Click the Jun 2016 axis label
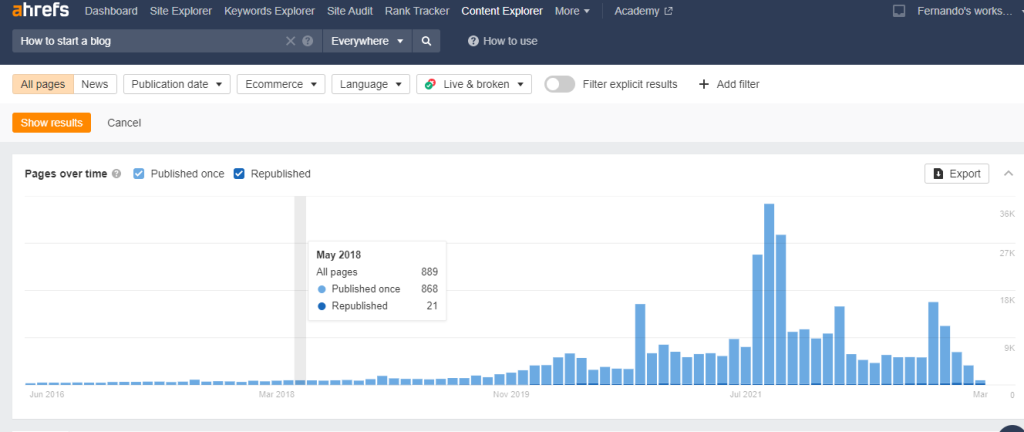 pos(46,395)
